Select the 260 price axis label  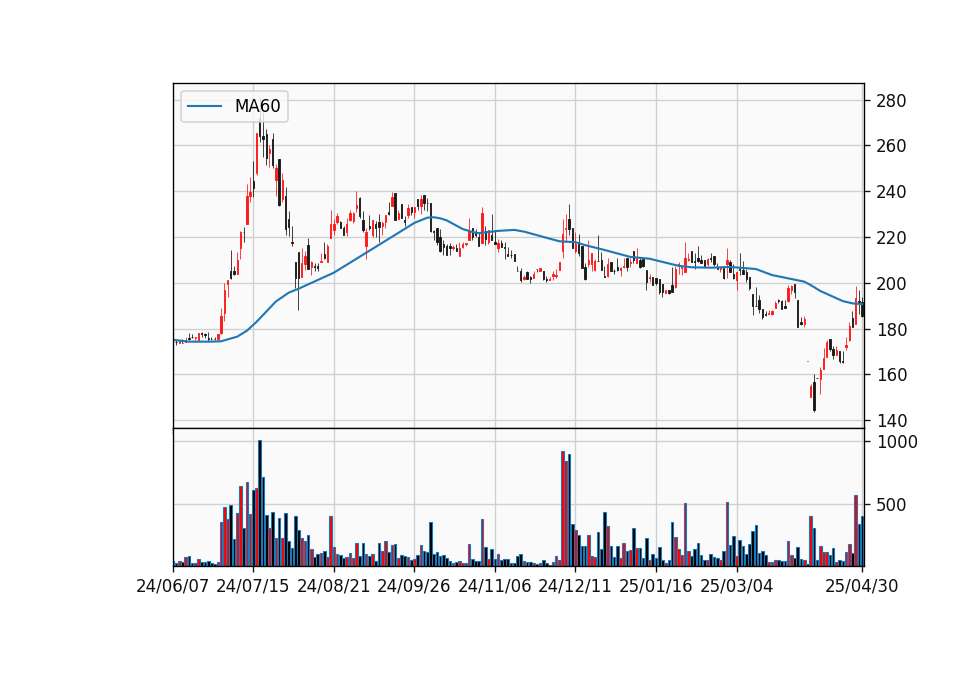(891, 146)
